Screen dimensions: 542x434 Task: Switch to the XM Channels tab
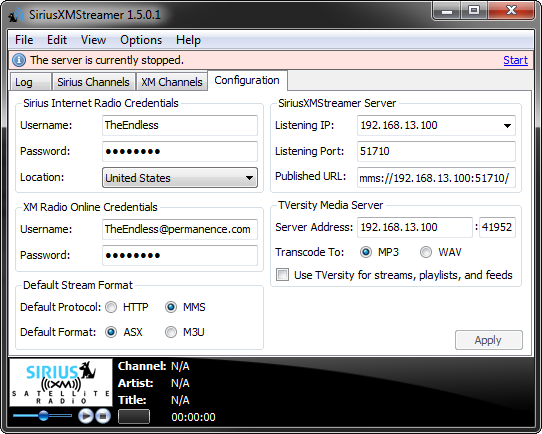coord(172,82)
